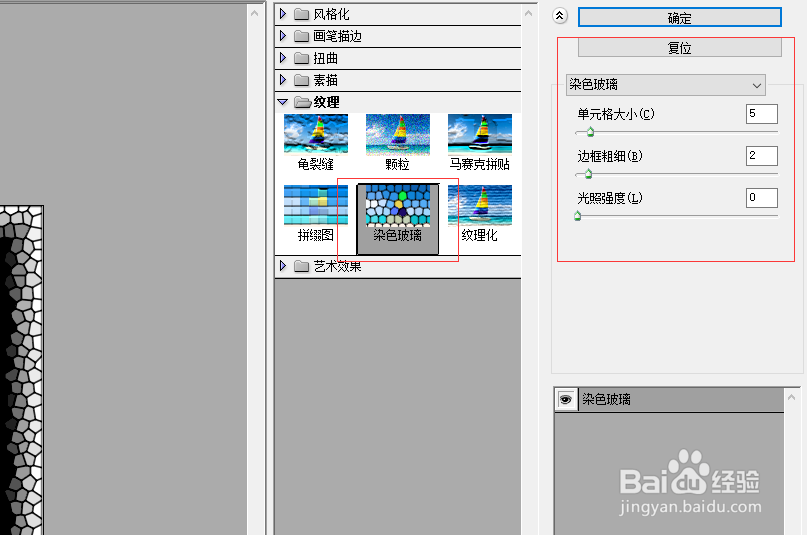Viewport: 807px width, 535px height.
Task: Expand the 艺术效果 filter folder
Action: [x=283, y=266]
